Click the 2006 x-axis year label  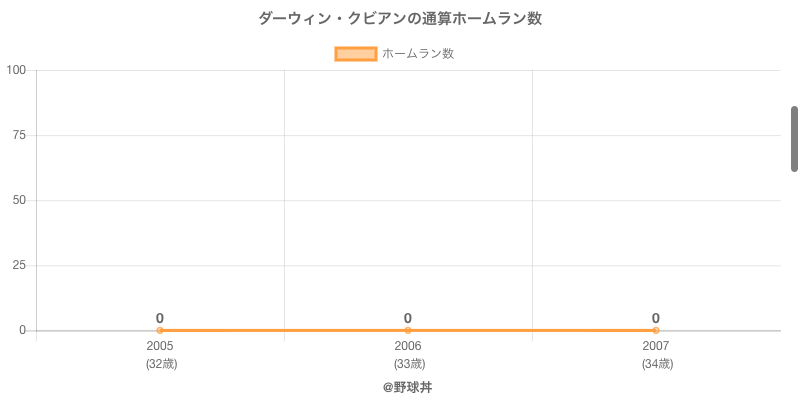click(x=408, y=346)
